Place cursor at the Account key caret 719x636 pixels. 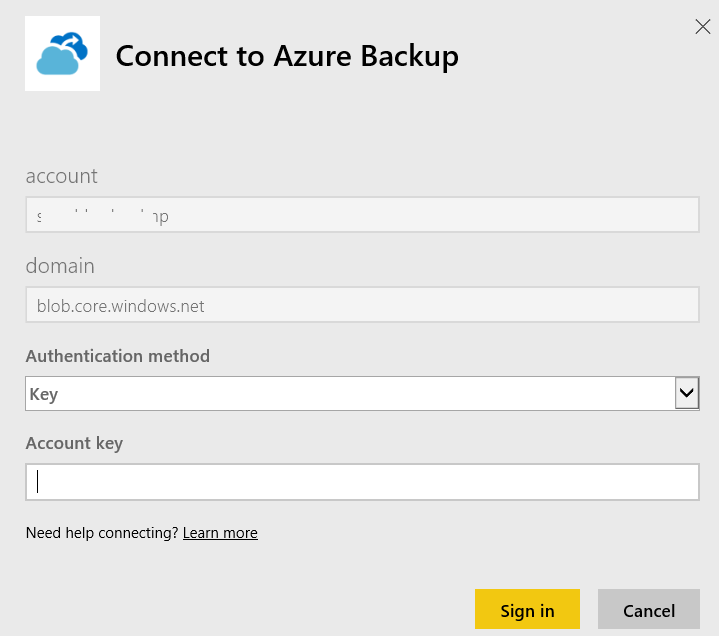click(38, 482)
